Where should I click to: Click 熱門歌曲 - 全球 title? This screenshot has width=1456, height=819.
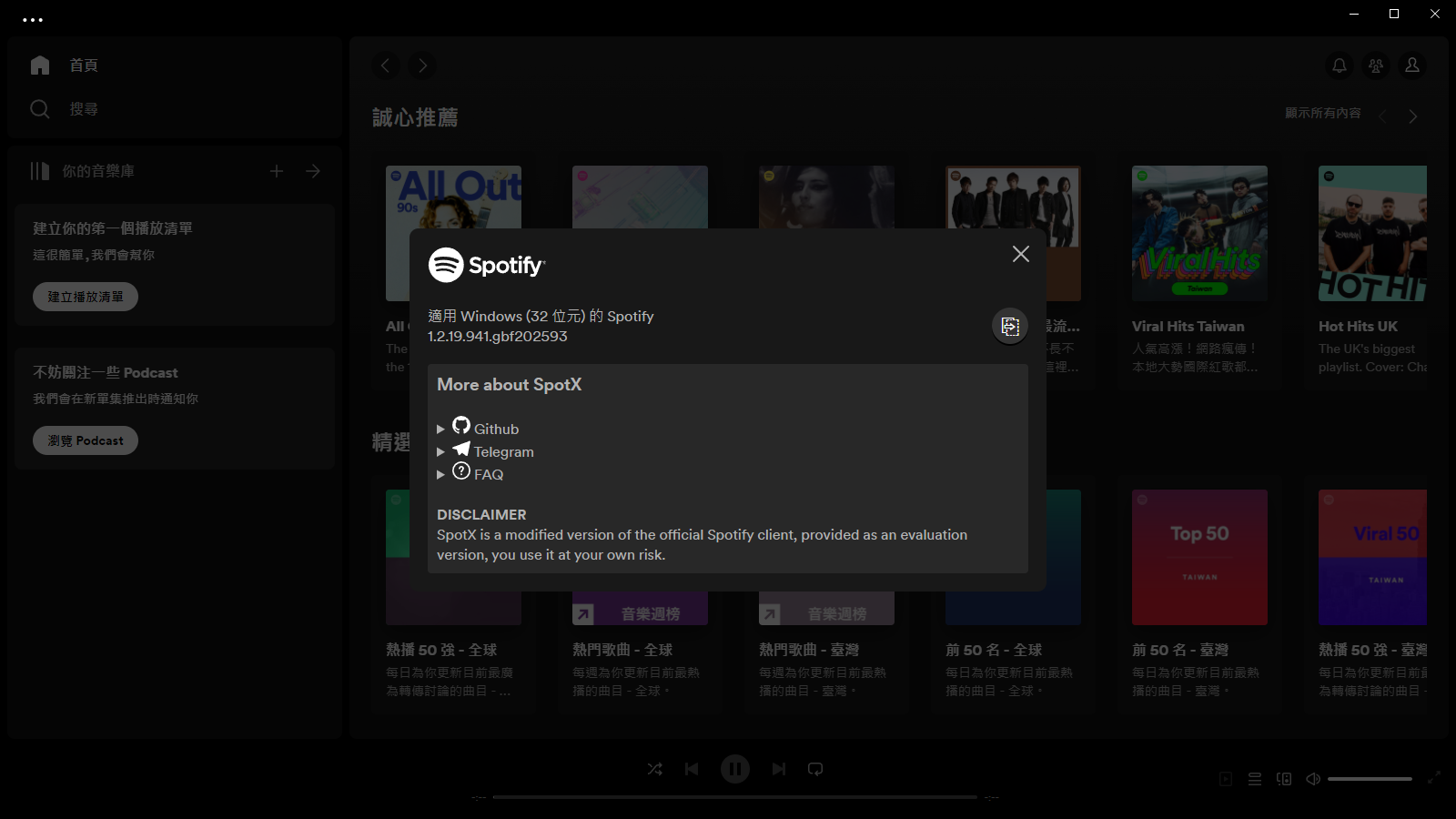[622, 650]
